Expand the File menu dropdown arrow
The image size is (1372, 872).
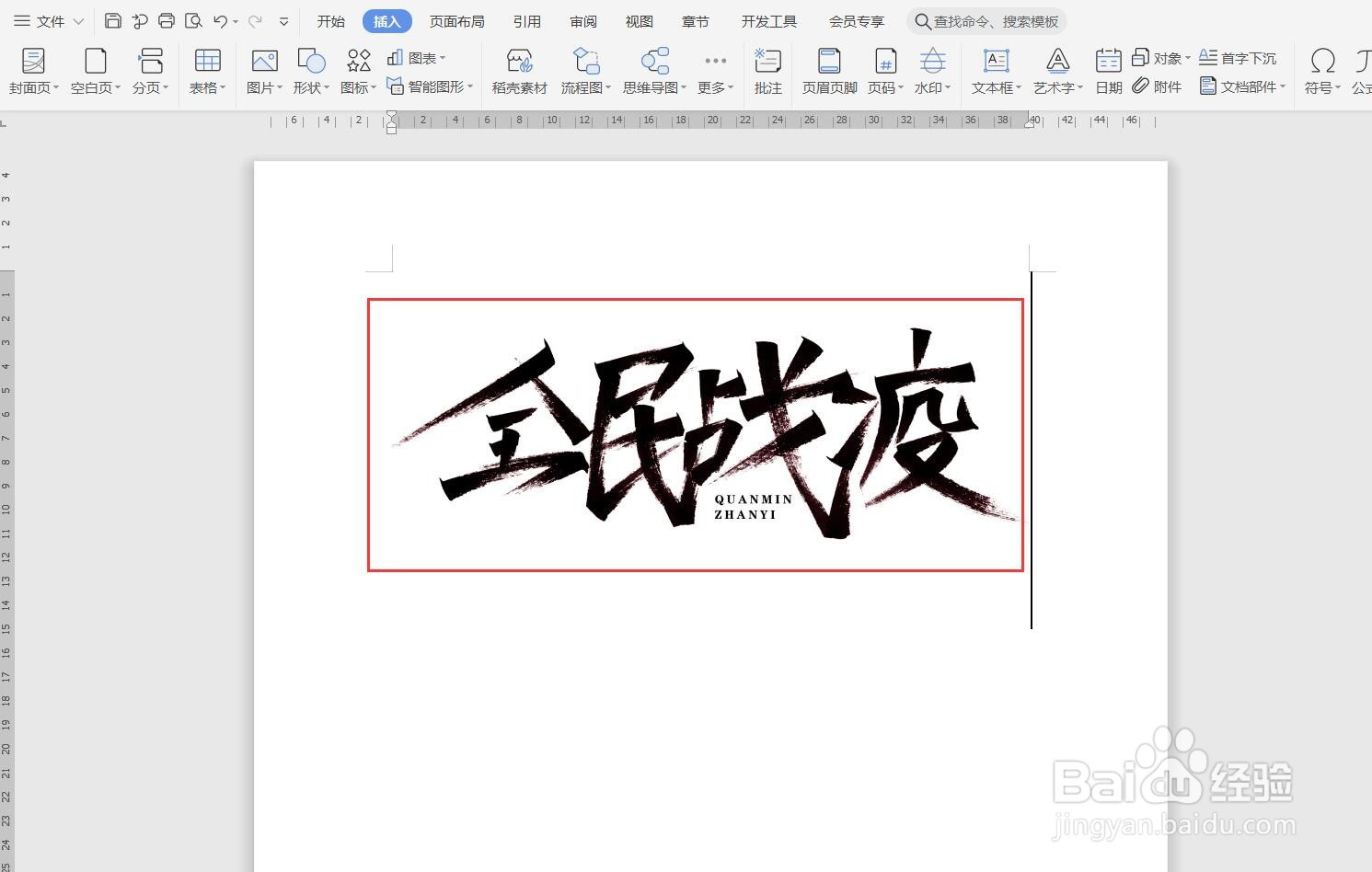pos(78,21)
